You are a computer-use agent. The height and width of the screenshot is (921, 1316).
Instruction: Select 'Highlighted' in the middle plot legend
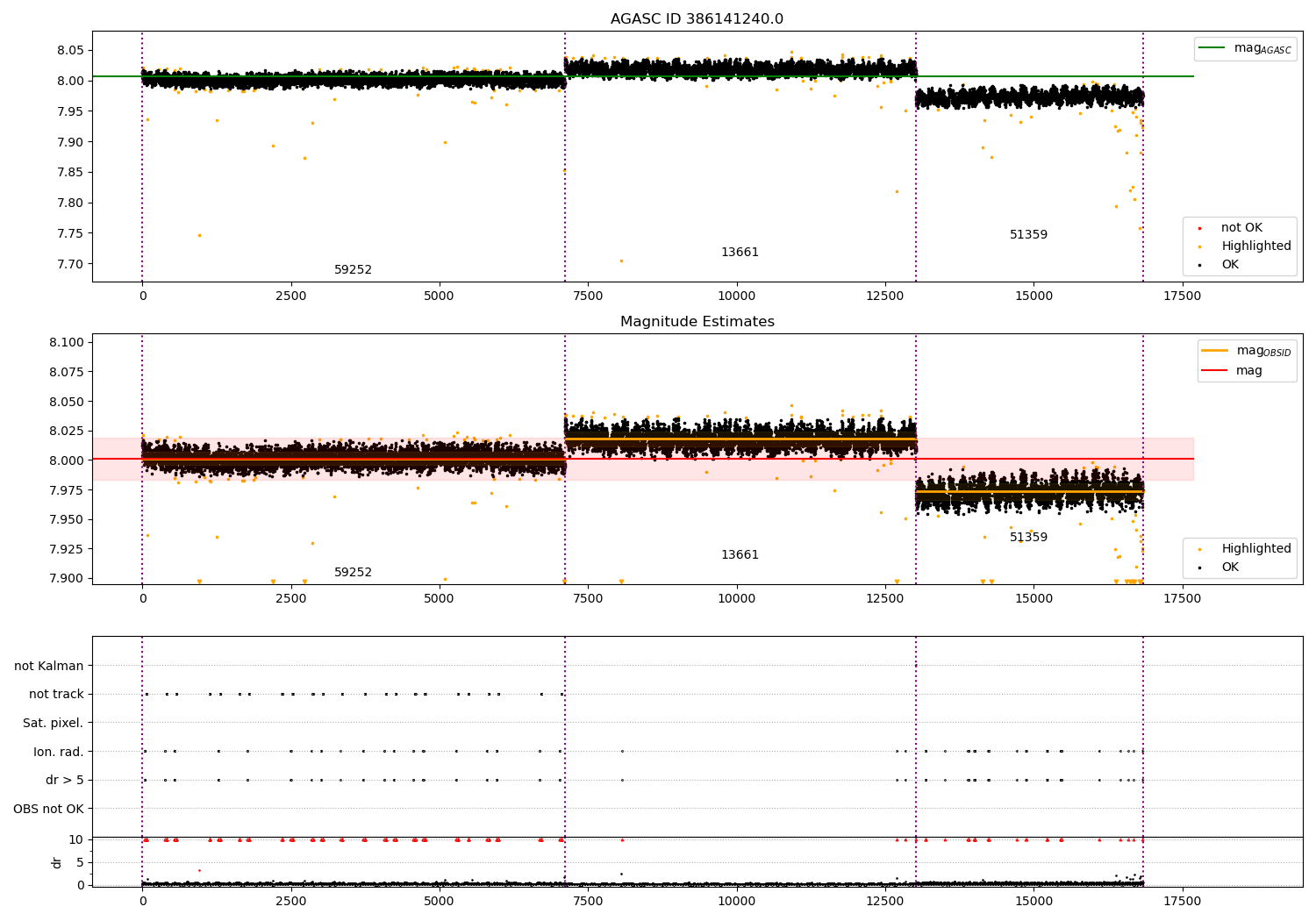(1245, 549)
